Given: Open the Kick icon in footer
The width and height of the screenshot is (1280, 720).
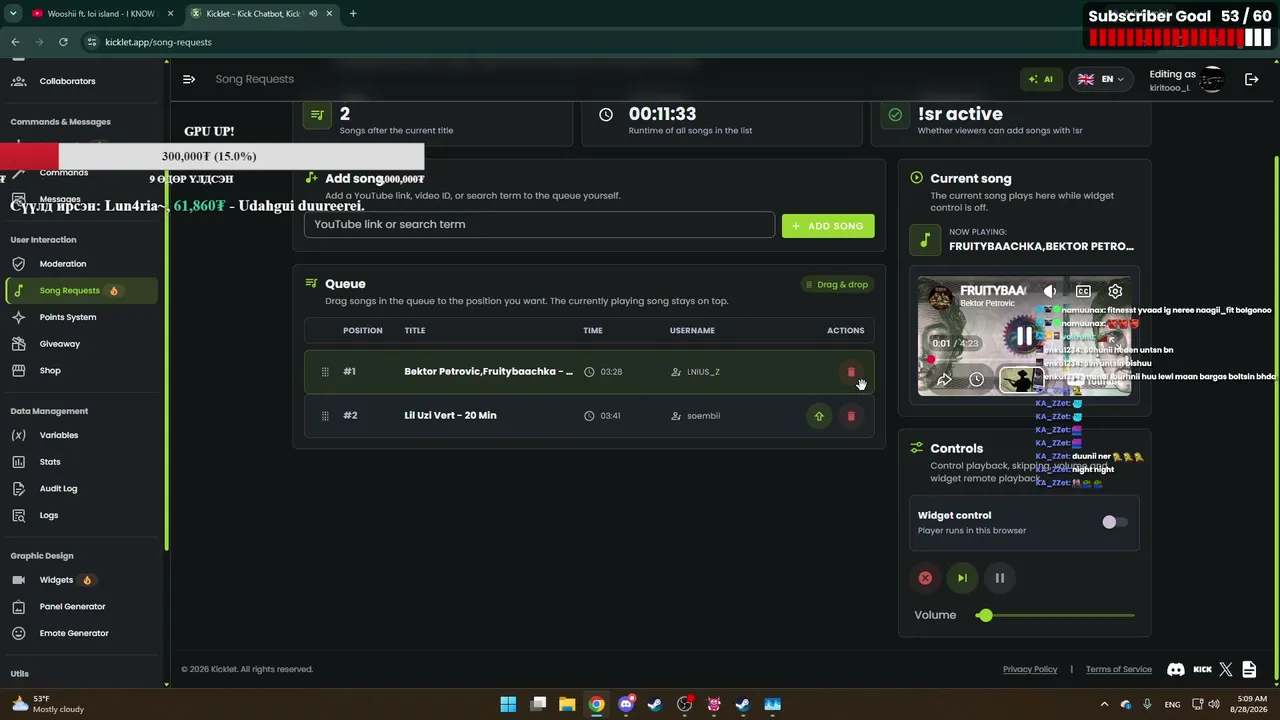Looking at the screenshot, I should [x=1203, y=669].
